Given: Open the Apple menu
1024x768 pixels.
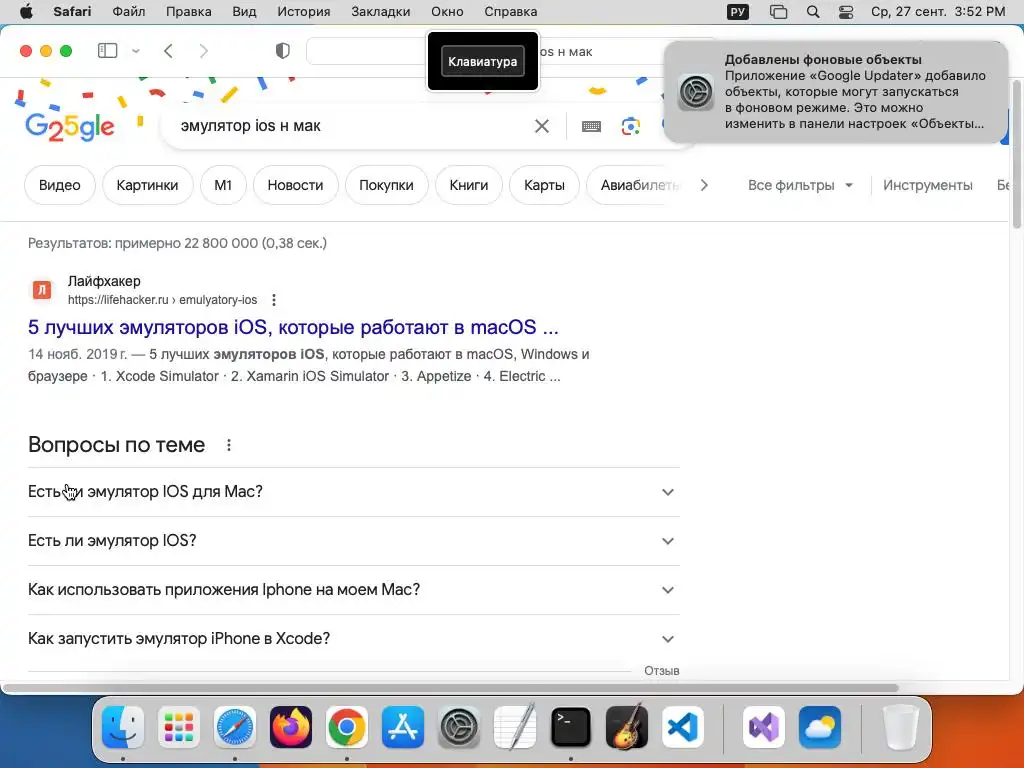Looking at the screenshot, I should point(26,12).
